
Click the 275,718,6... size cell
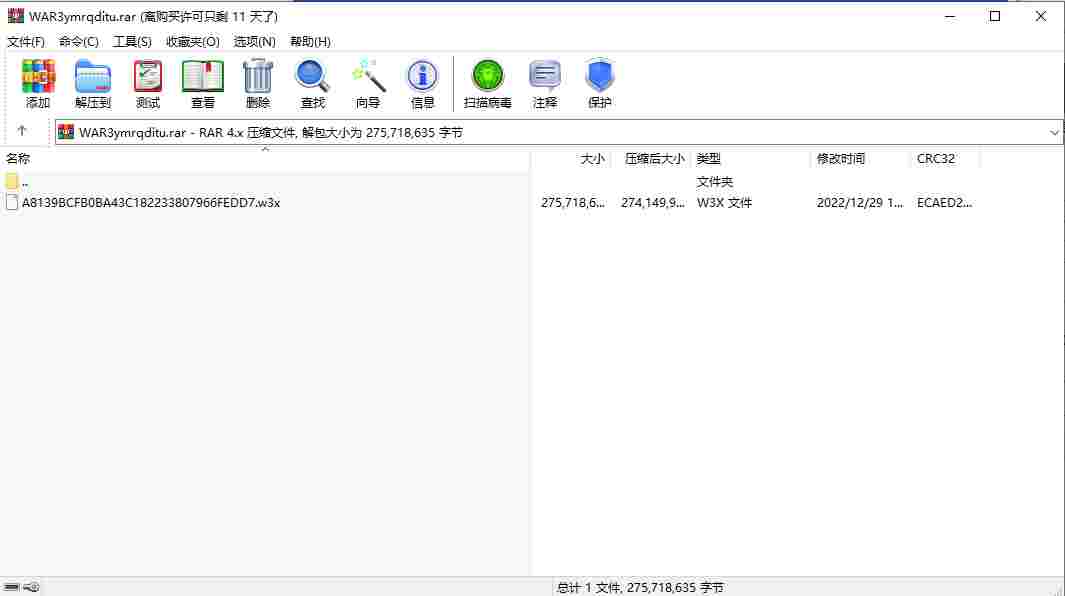pos(573,203)
